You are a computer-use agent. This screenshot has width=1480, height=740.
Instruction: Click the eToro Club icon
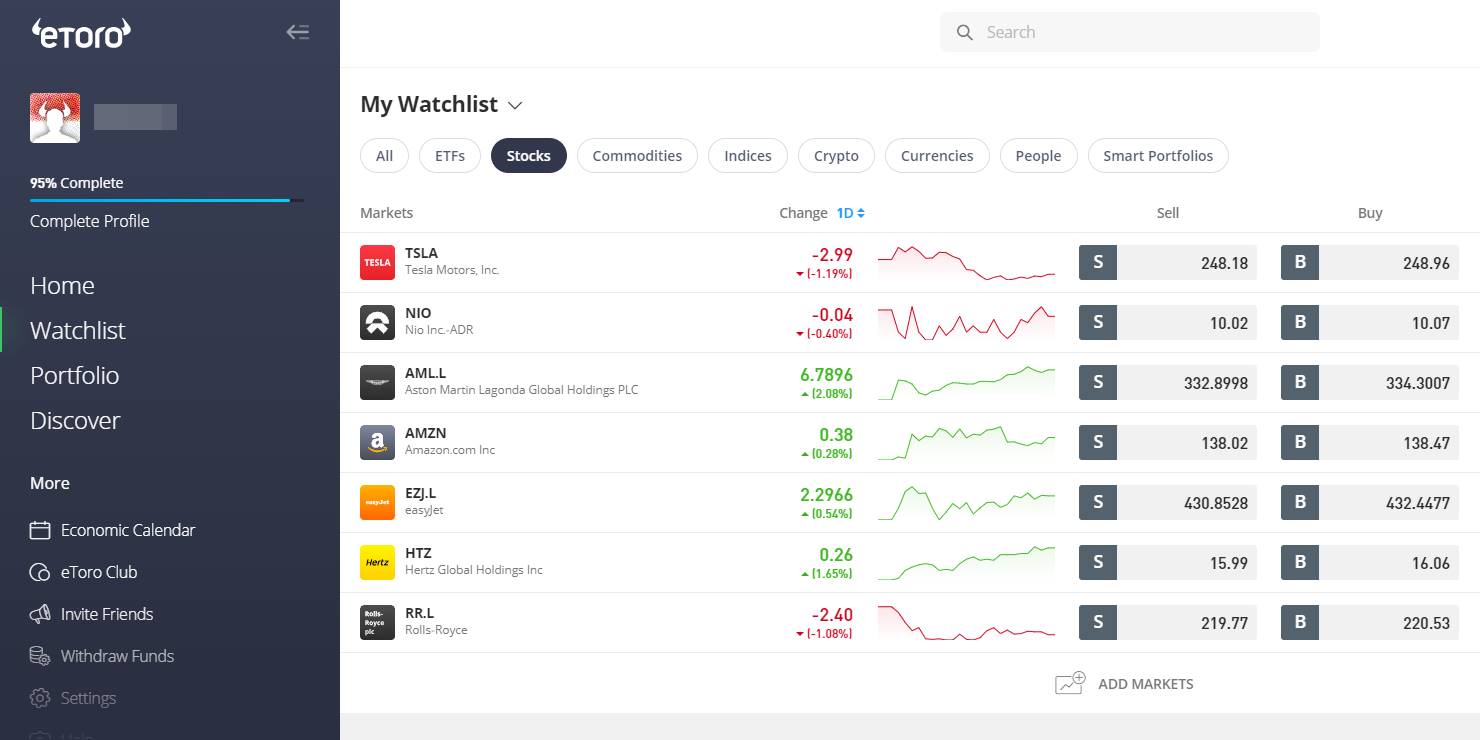tap(40, 572)
